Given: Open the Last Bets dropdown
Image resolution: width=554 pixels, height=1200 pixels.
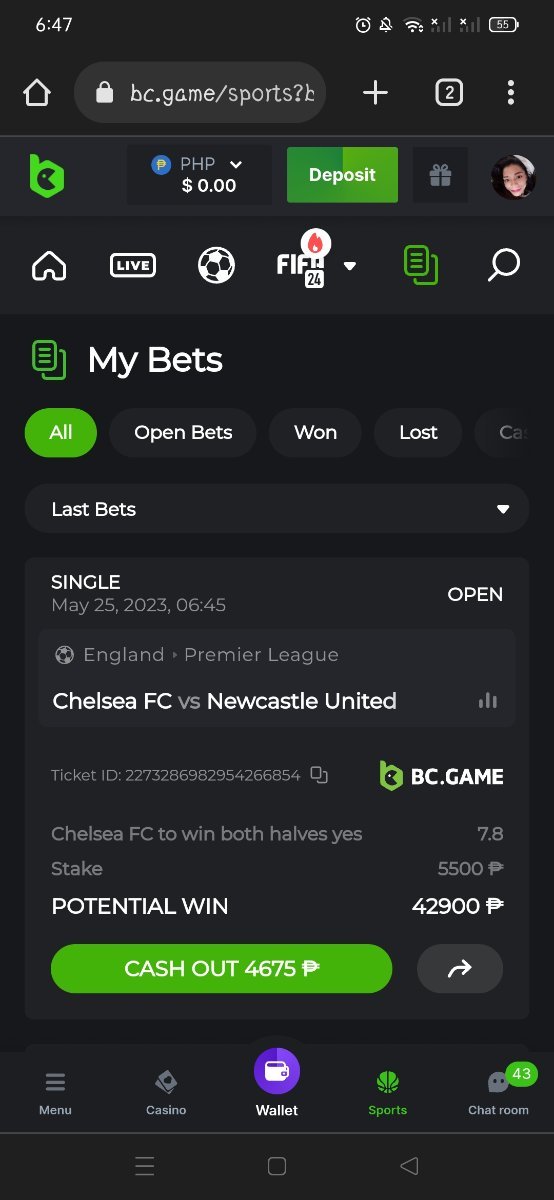Looking at the screenshot, I should tap(277, 509).
